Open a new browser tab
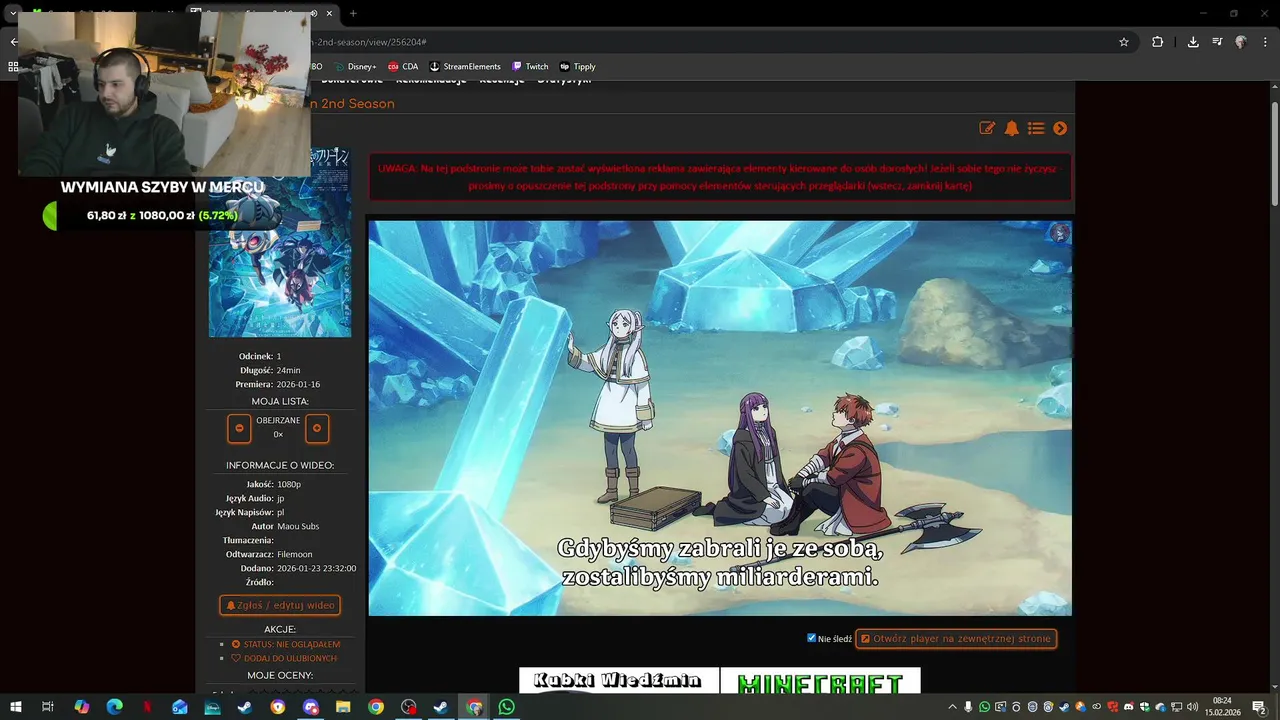This screenshot has width=1280, height=720. [353, 13]
